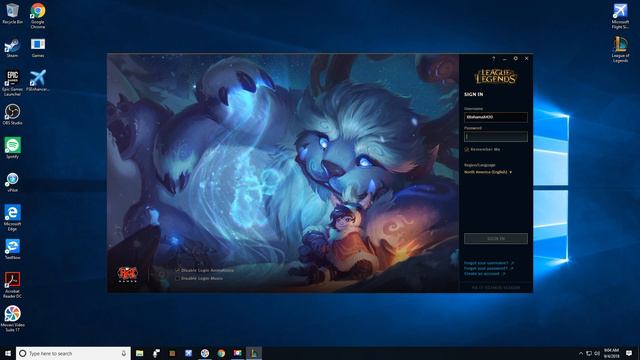Screen dimensions: 640x360
Task: Open the Games folder desktop icon
Action: 38,48
